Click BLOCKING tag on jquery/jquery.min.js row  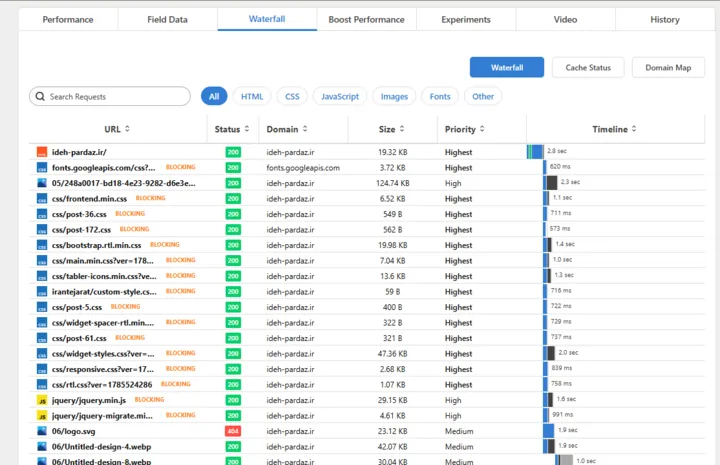[149, 400]
